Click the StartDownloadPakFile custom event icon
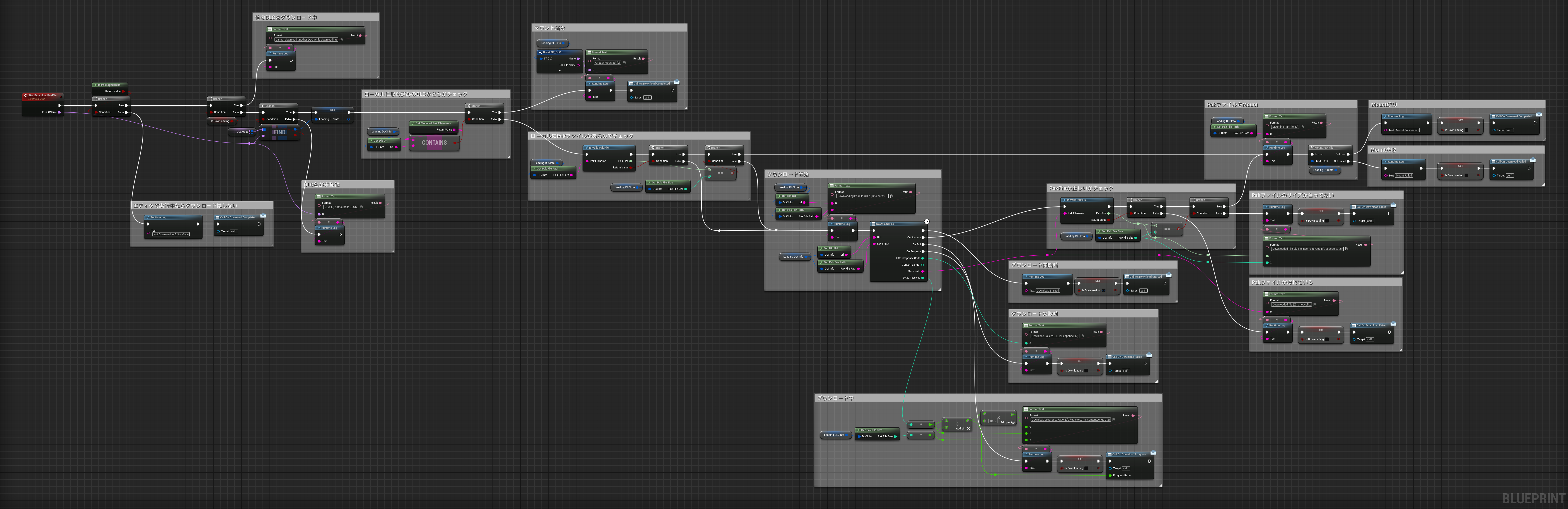1568x509 pixels. pyautogui.click(x=26, y=95)
